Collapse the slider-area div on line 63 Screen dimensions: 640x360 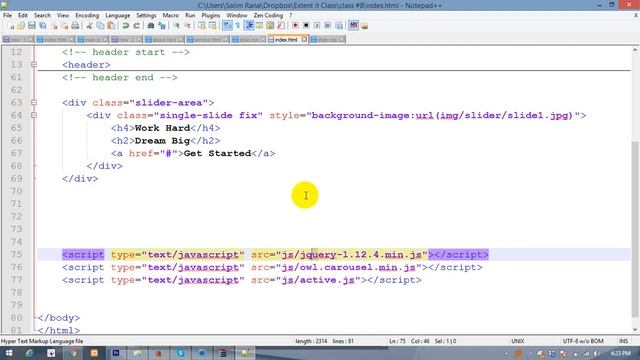click(34, 102)
